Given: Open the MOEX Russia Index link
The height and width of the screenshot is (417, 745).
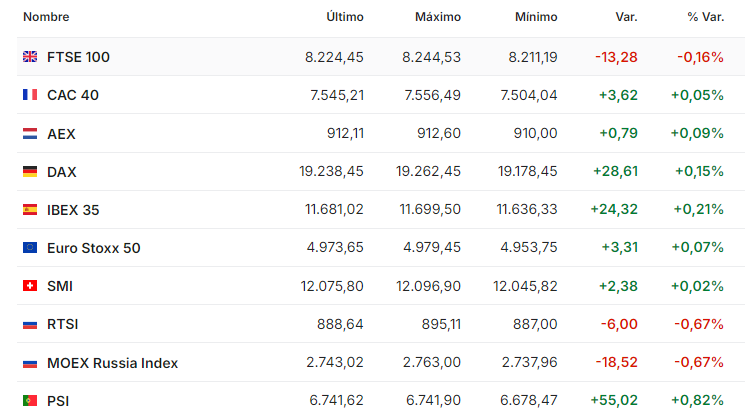Looking at the screenshot, I should tap(113, 363).
